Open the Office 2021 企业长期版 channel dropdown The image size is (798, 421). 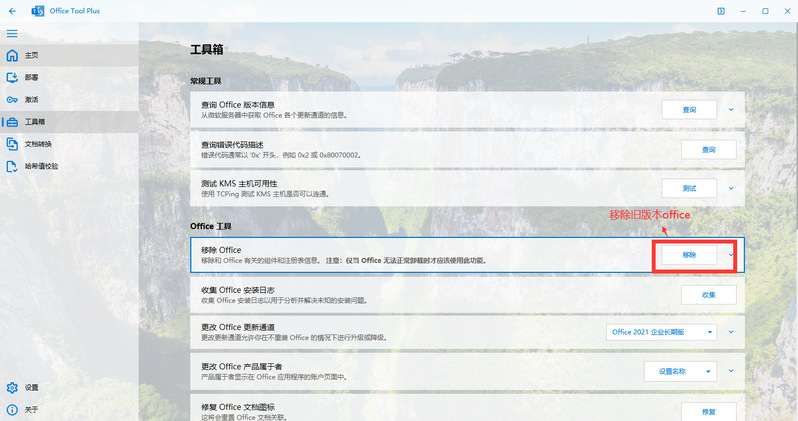[x=662, y=332]
